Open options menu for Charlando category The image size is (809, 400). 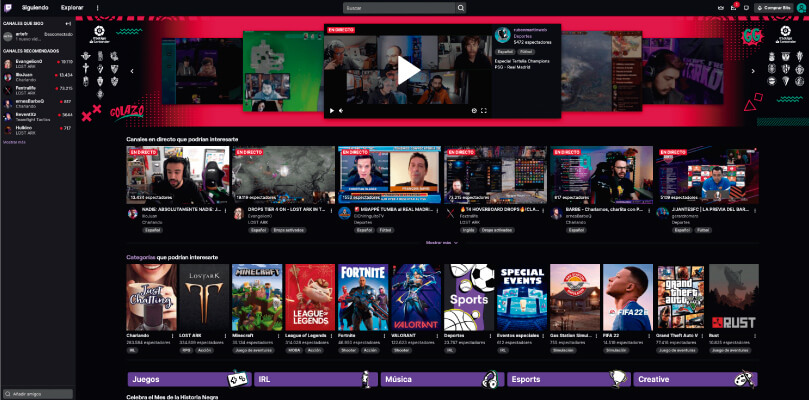coord(173,335)
